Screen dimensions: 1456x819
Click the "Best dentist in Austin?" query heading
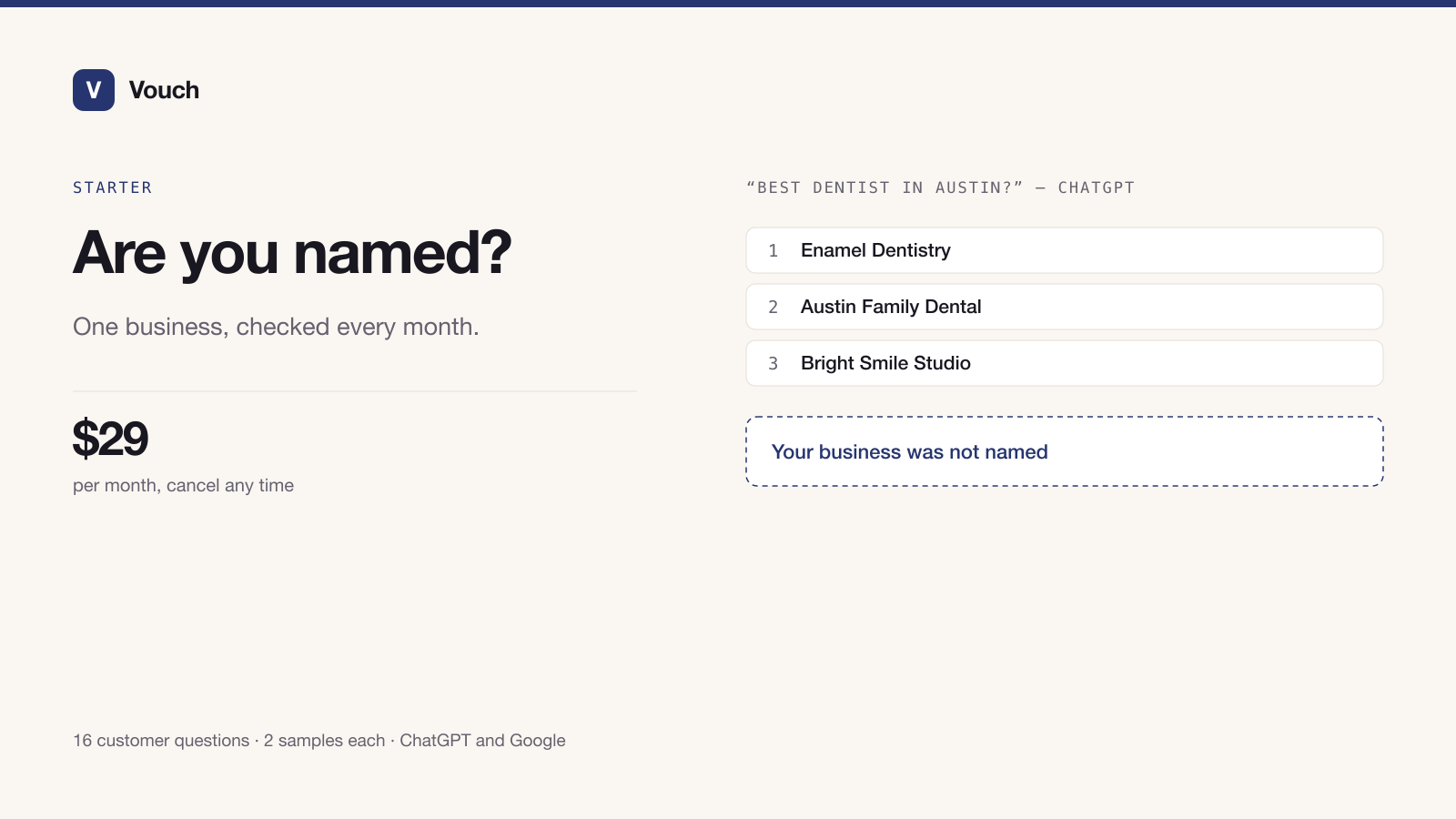pos(885,187)
